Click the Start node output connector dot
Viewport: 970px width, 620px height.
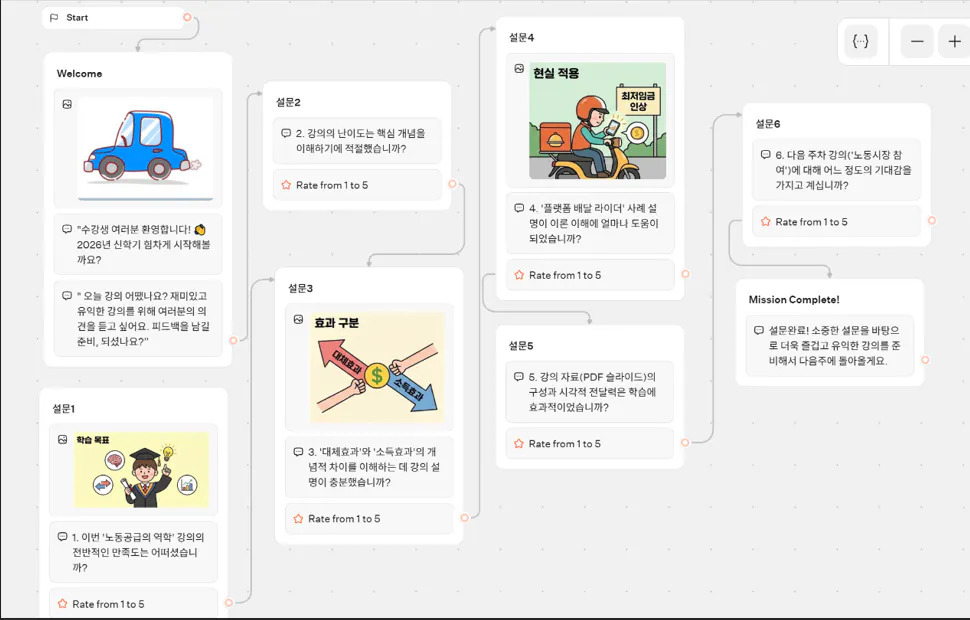(x=187, y=17)
